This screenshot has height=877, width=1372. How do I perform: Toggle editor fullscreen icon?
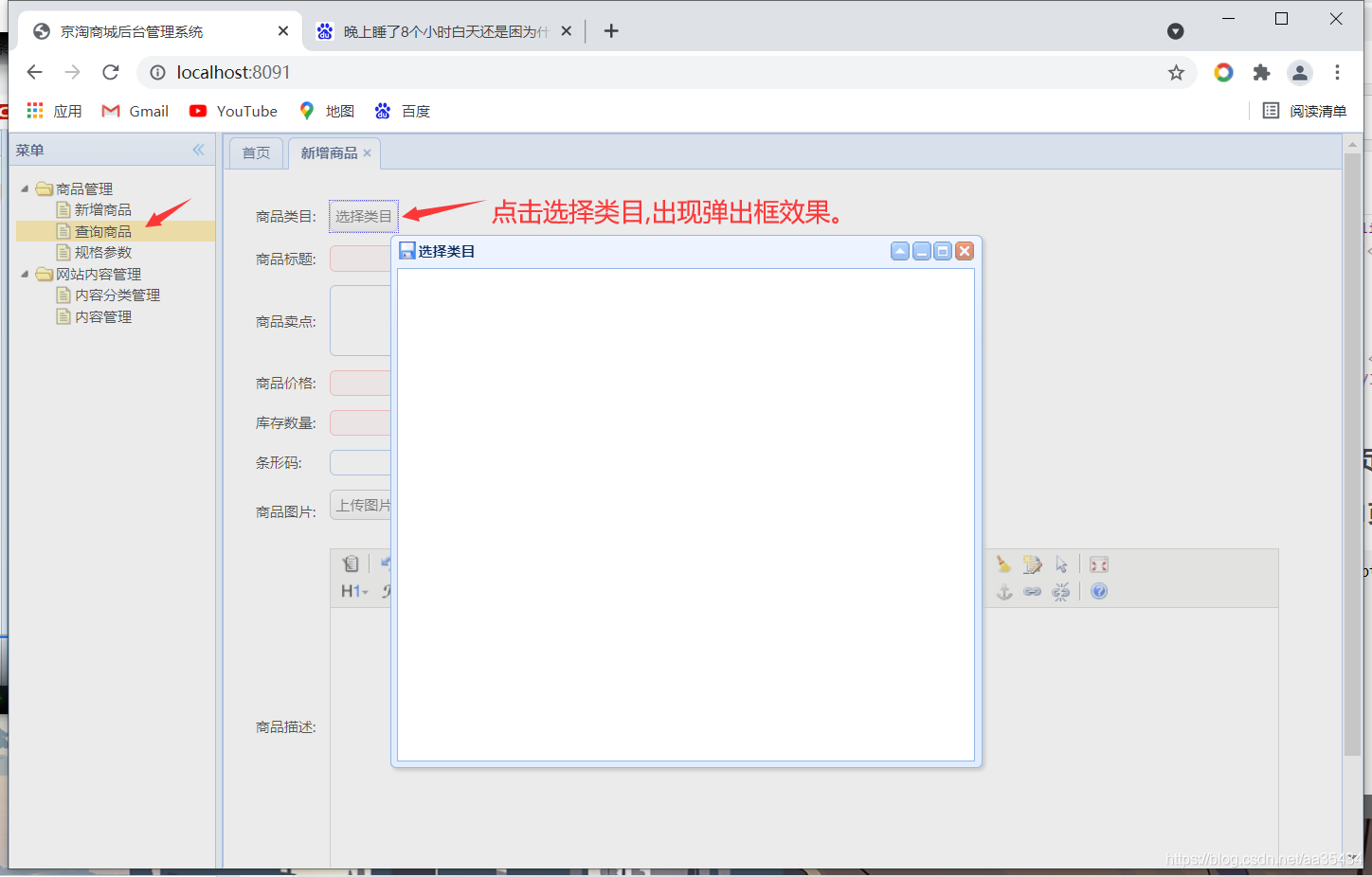(1099, 564)
